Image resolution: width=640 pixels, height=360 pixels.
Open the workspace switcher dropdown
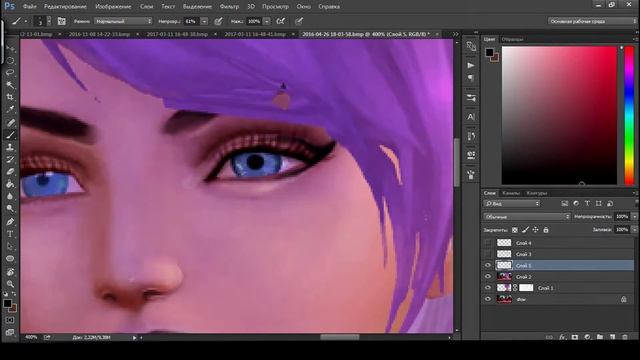[x=591, y=21]
